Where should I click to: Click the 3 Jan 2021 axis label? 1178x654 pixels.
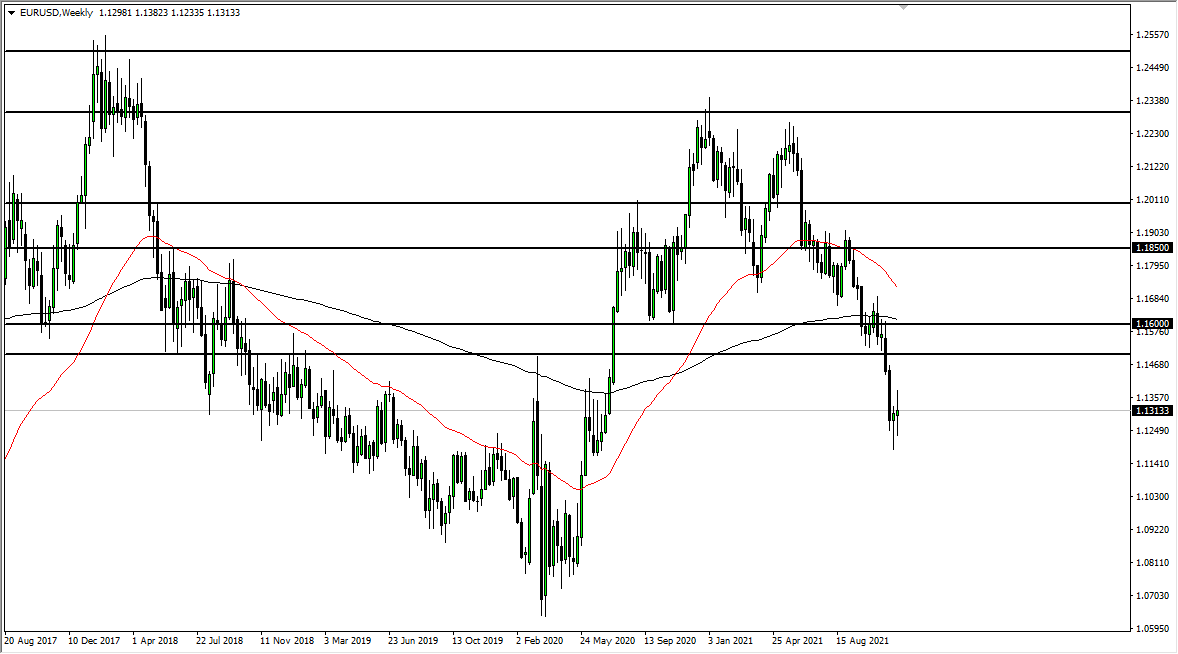pyautogui.click(x=732, y=641)
